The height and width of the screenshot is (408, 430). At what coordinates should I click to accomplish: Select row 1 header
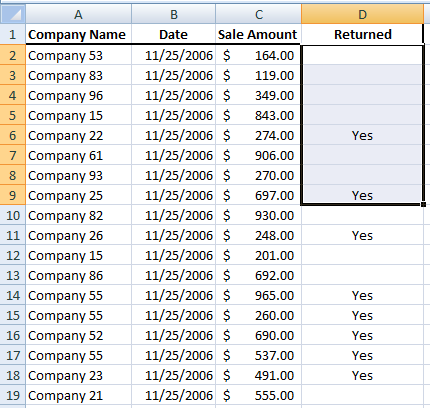click(13, 34)
